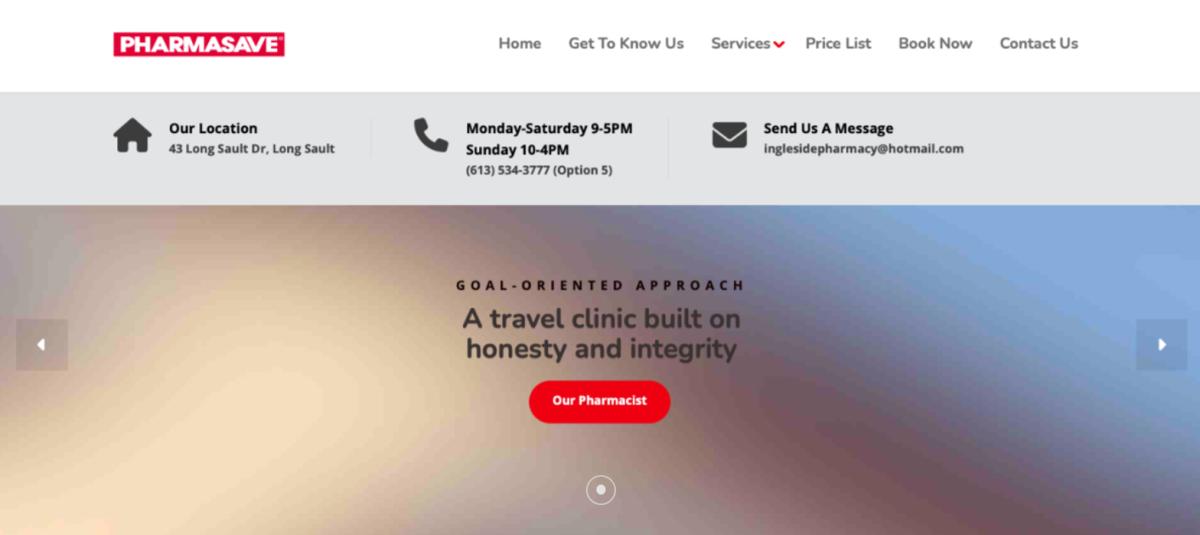
Task: View the Price List page
Action: 838,44
